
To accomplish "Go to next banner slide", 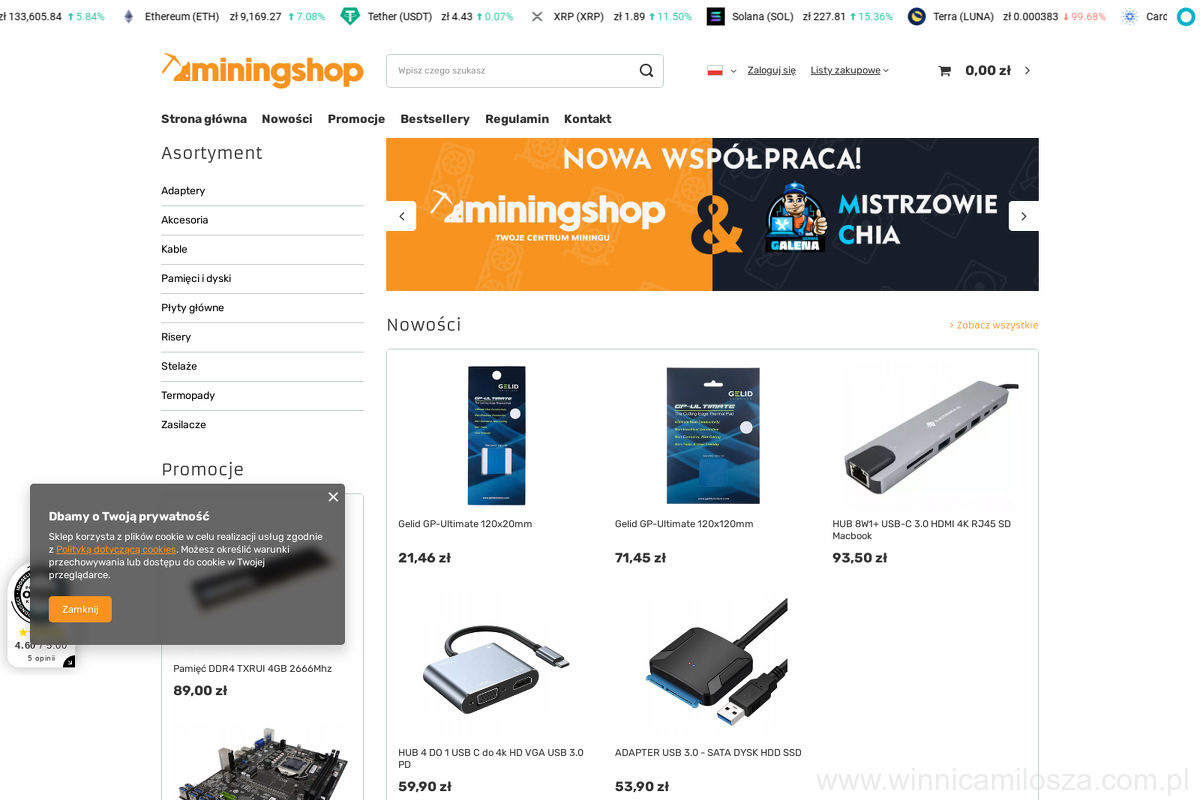I will [1024, 216].
